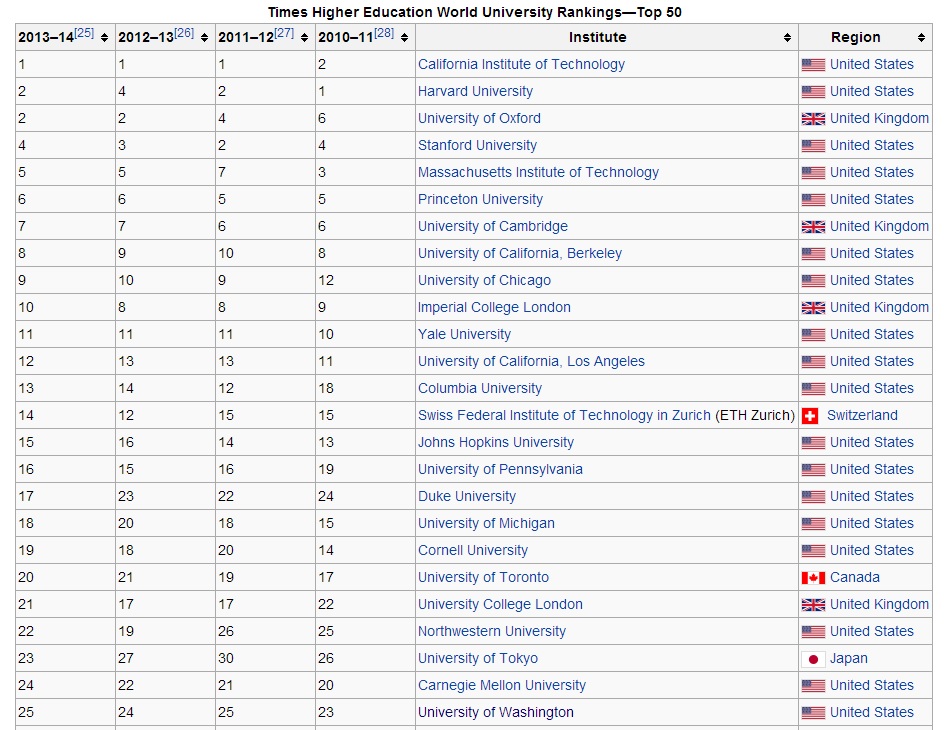Open University of Washington link
945x730 pixels.
click(x=496, y=712)
